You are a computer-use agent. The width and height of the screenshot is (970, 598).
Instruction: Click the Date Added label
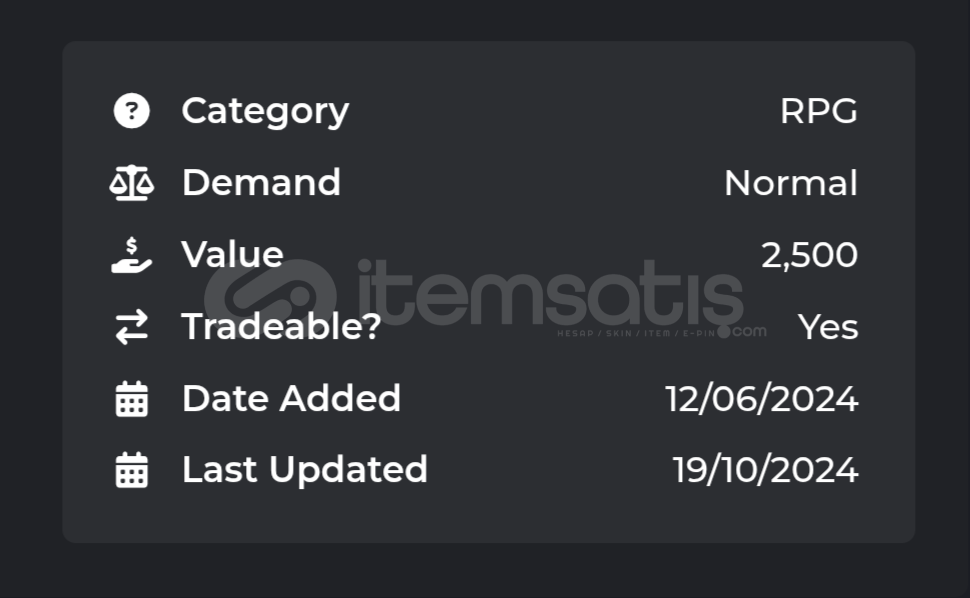point(291,398)
